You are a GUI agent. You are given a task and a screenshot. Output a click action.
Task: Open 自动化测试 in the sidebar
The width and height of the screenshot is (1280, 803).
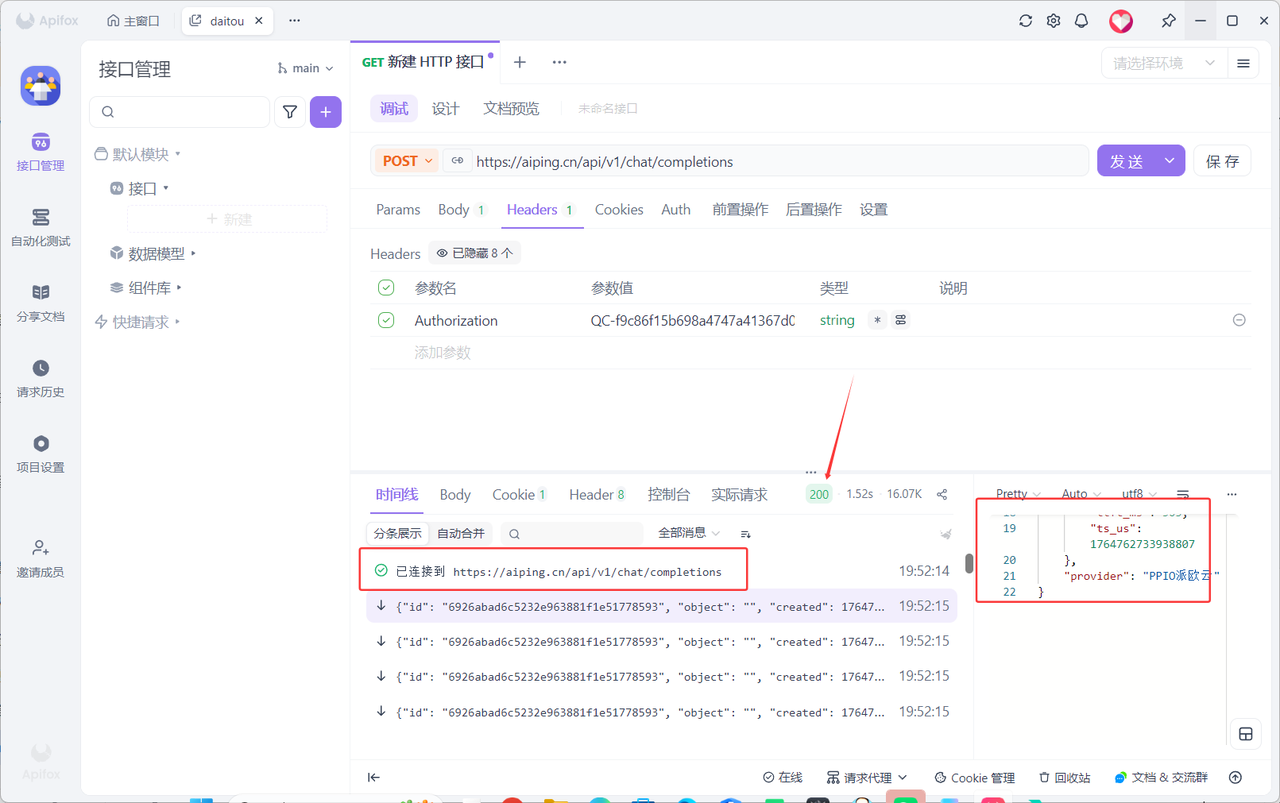[40, 228]
